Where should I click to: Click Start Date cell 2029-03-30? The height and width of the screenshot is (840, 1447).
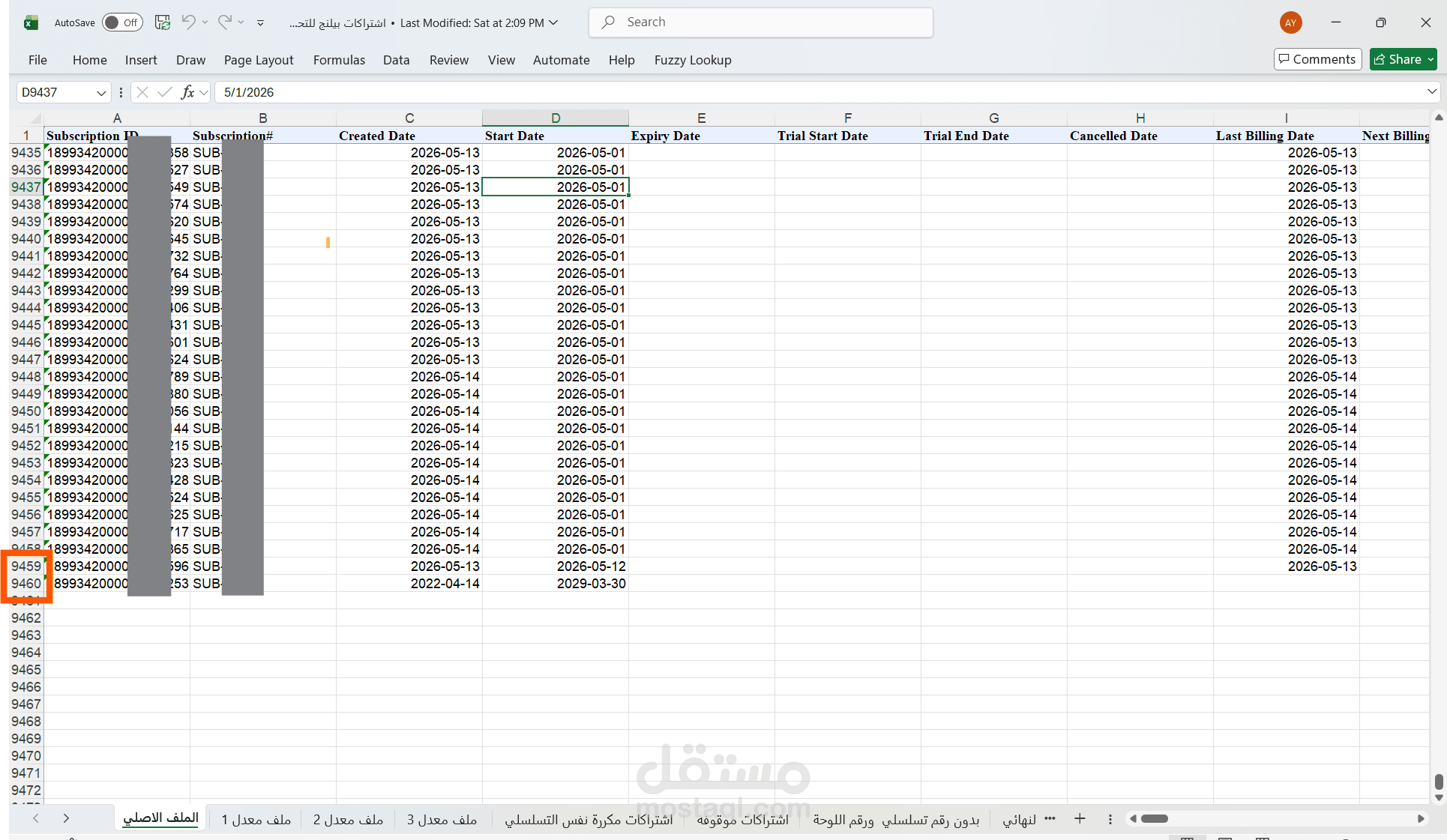(x=556, y=584)
